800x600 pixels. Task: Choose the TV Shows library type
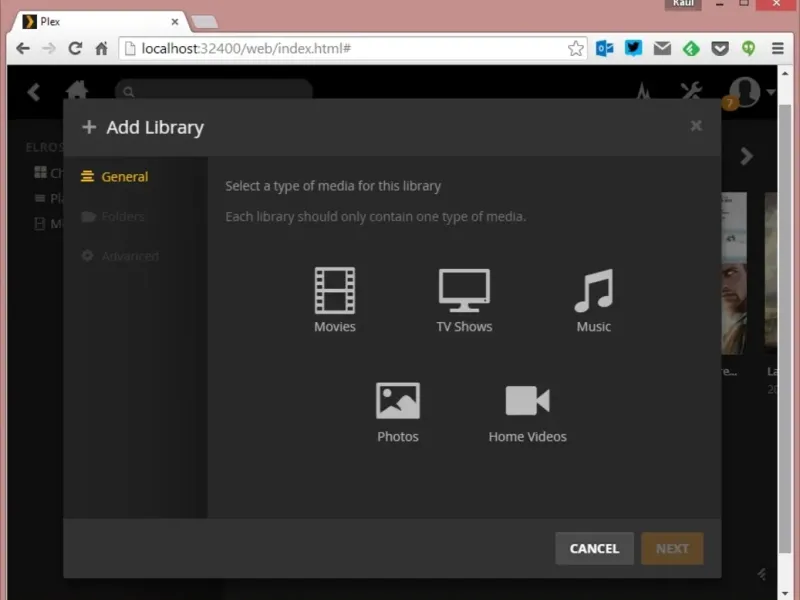464,300
